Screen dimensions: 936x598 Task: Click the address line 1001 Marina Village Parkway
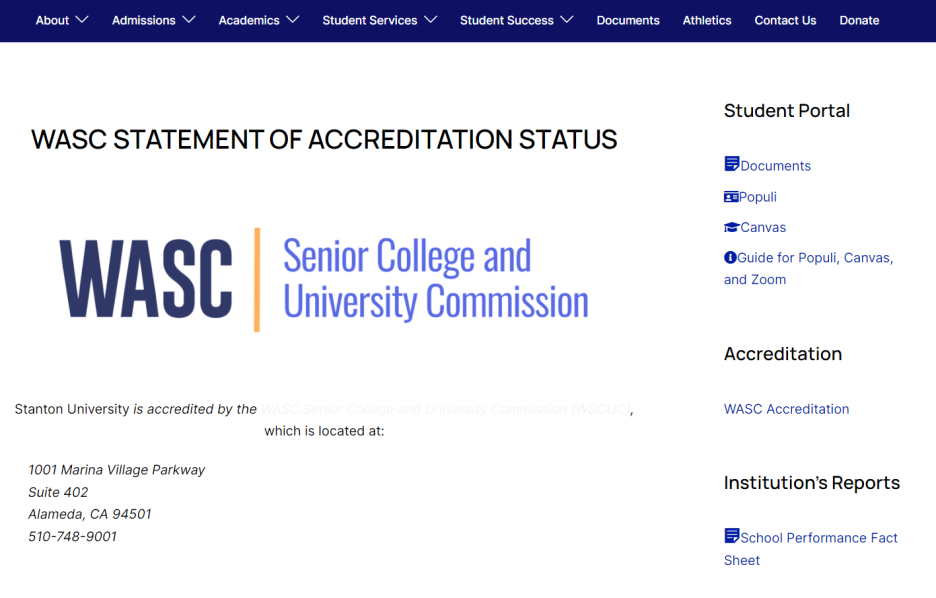116,470
